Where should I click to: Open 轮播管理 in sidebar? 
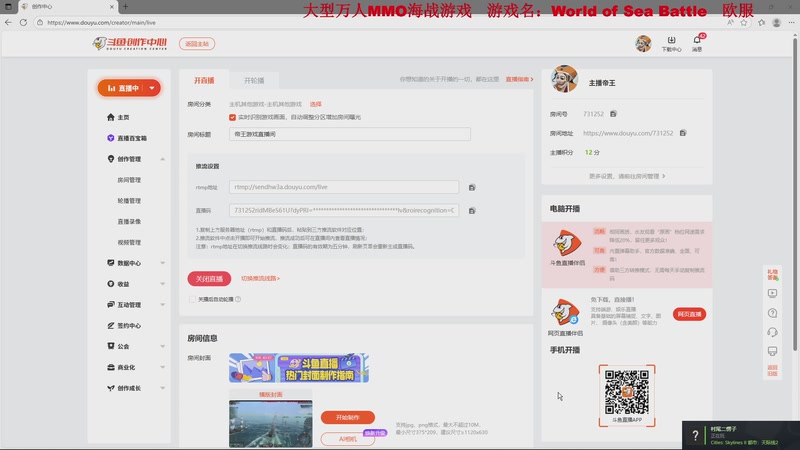point(129,201)
